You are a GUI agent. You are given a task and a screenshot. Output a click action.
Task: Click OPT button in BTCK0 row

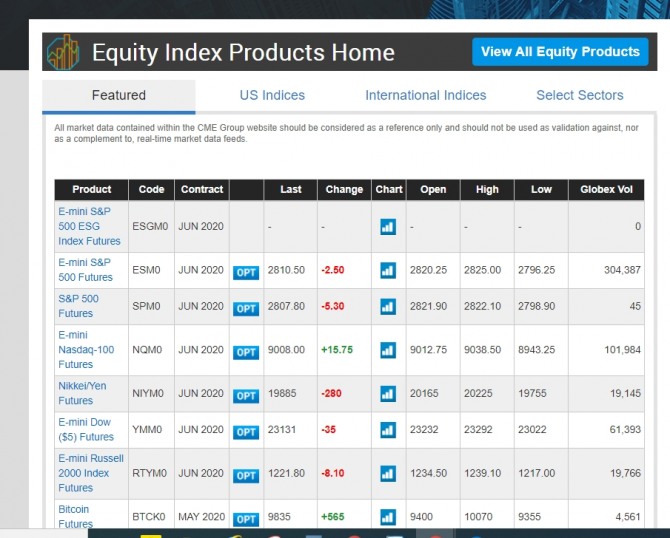pyautogui.click(x=246, y=520)
